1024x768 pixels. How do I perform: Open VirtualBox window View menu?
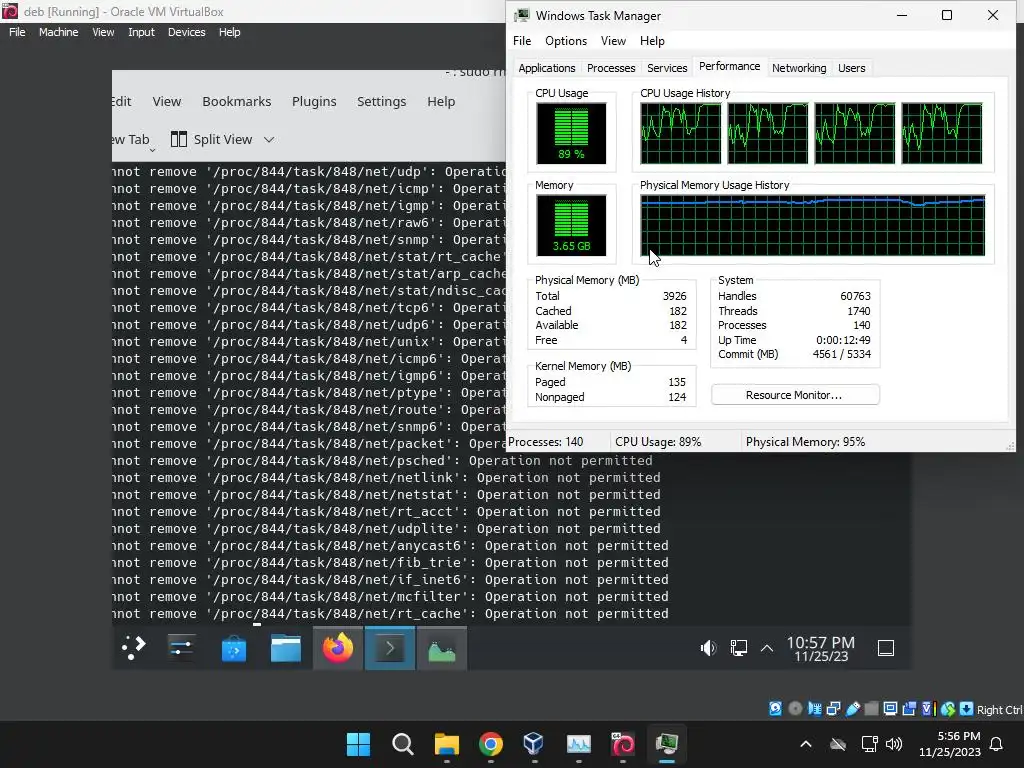(x=103, y=32)
